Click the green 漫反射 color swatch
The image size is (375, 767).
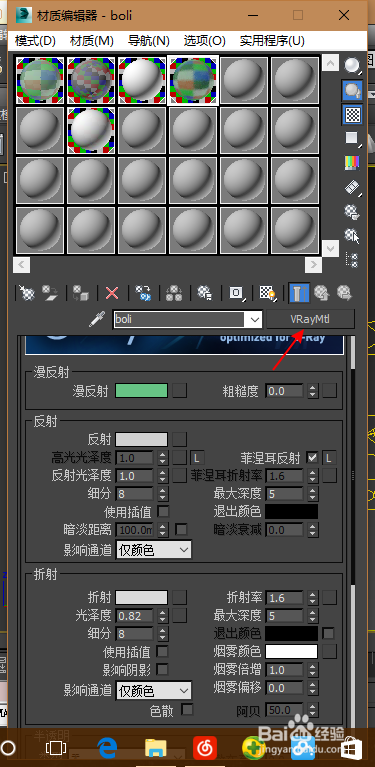141,390
